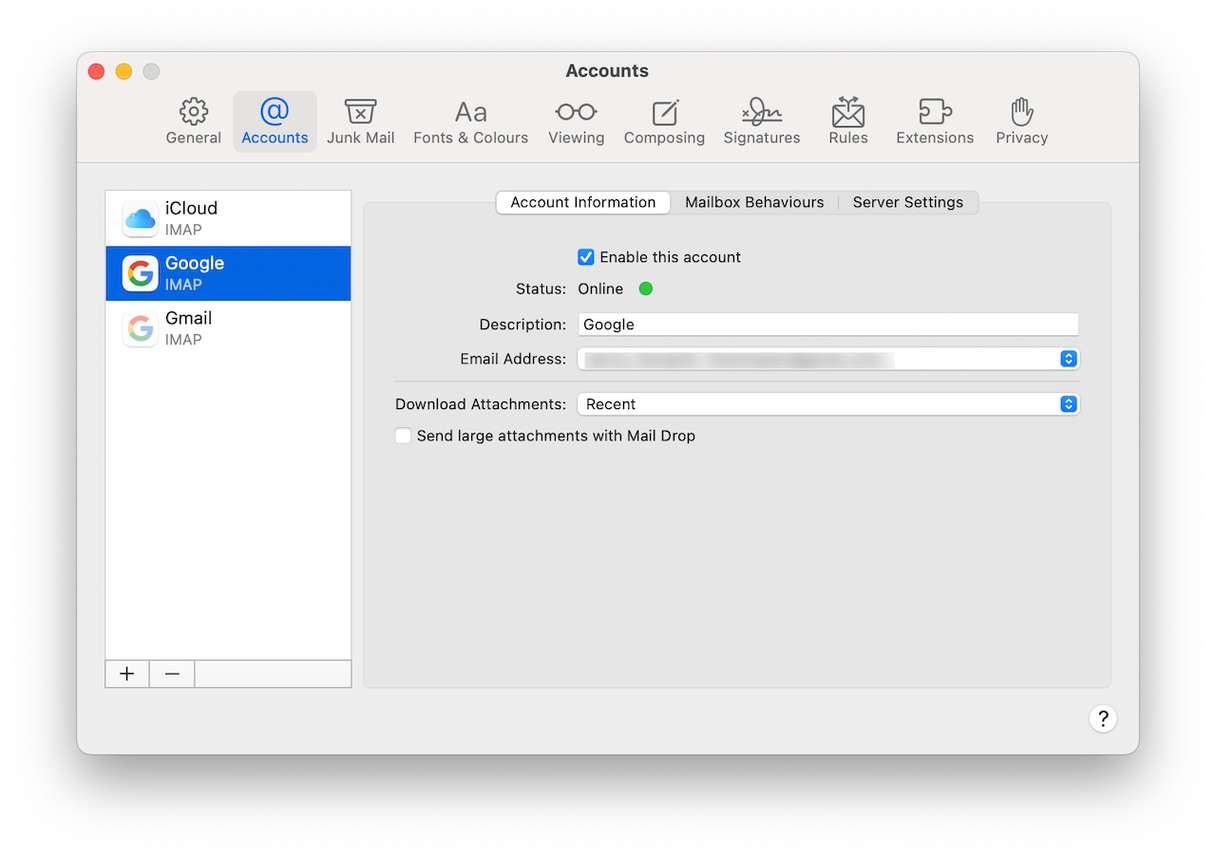Switch to the Mailbox Behaviours tab

click(x=754, y=202)
